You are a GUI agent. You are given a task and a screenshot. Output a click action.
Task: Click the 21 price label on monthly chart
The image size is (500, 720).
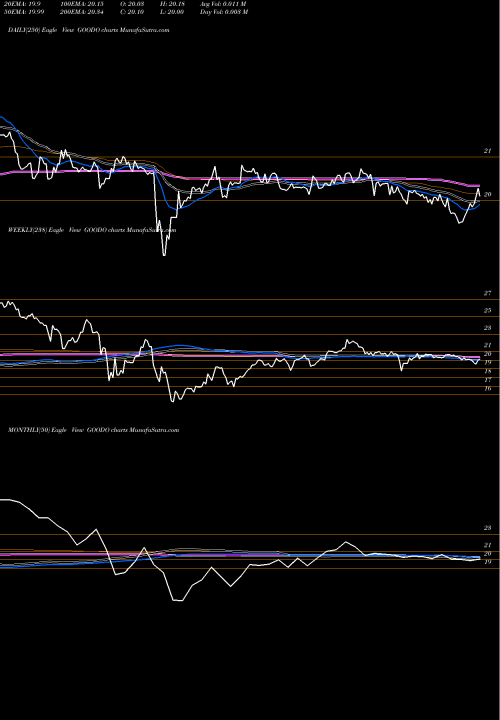click(x=488, y=545)
